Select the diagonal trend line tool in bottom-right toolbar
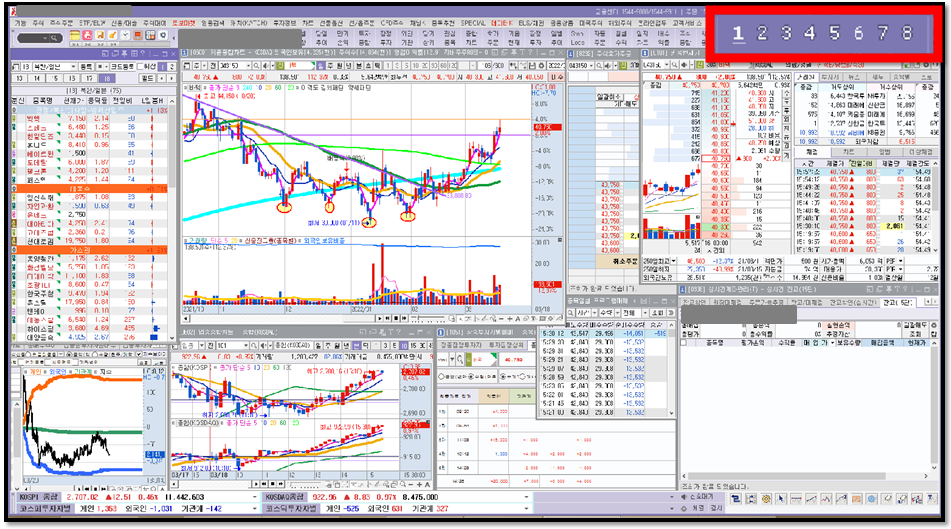Screen dimensions: 951x529 click(x=811, y=499)
